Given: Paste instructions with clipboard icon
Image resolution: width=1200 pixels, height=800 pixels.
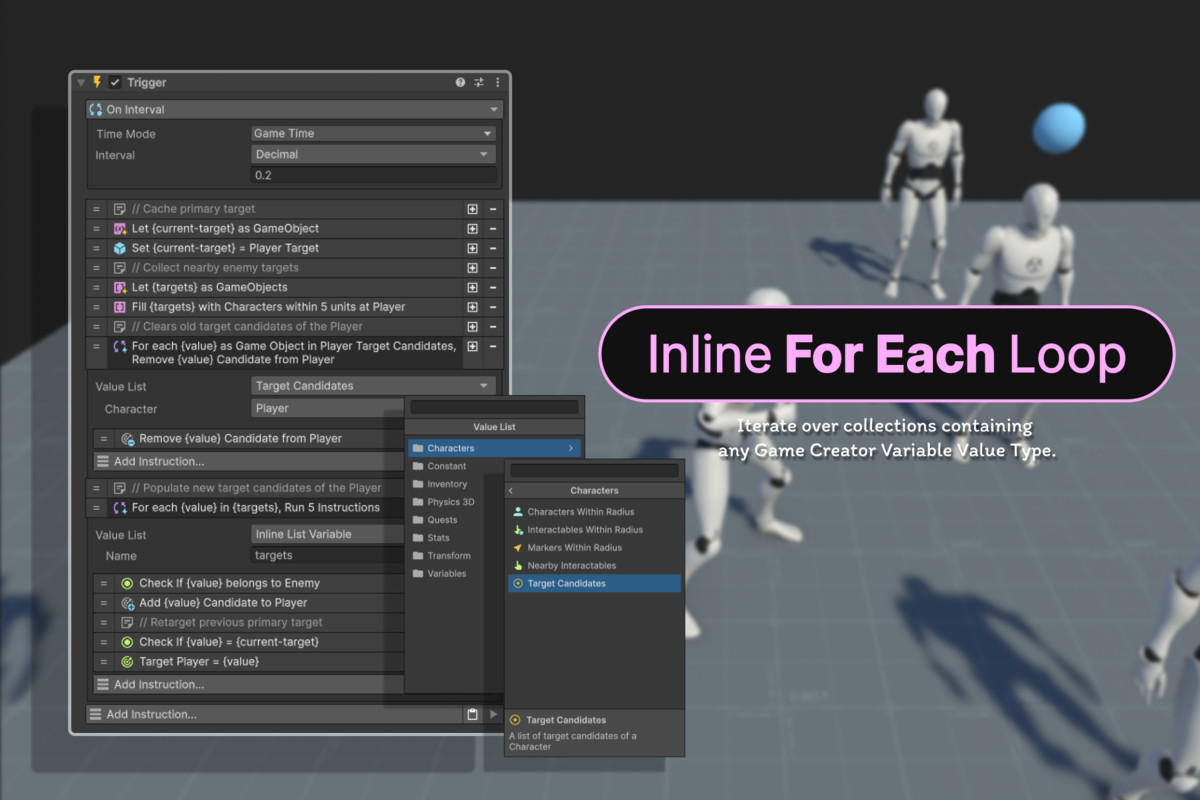Looking at the screenshot, I should coord(472,714).
